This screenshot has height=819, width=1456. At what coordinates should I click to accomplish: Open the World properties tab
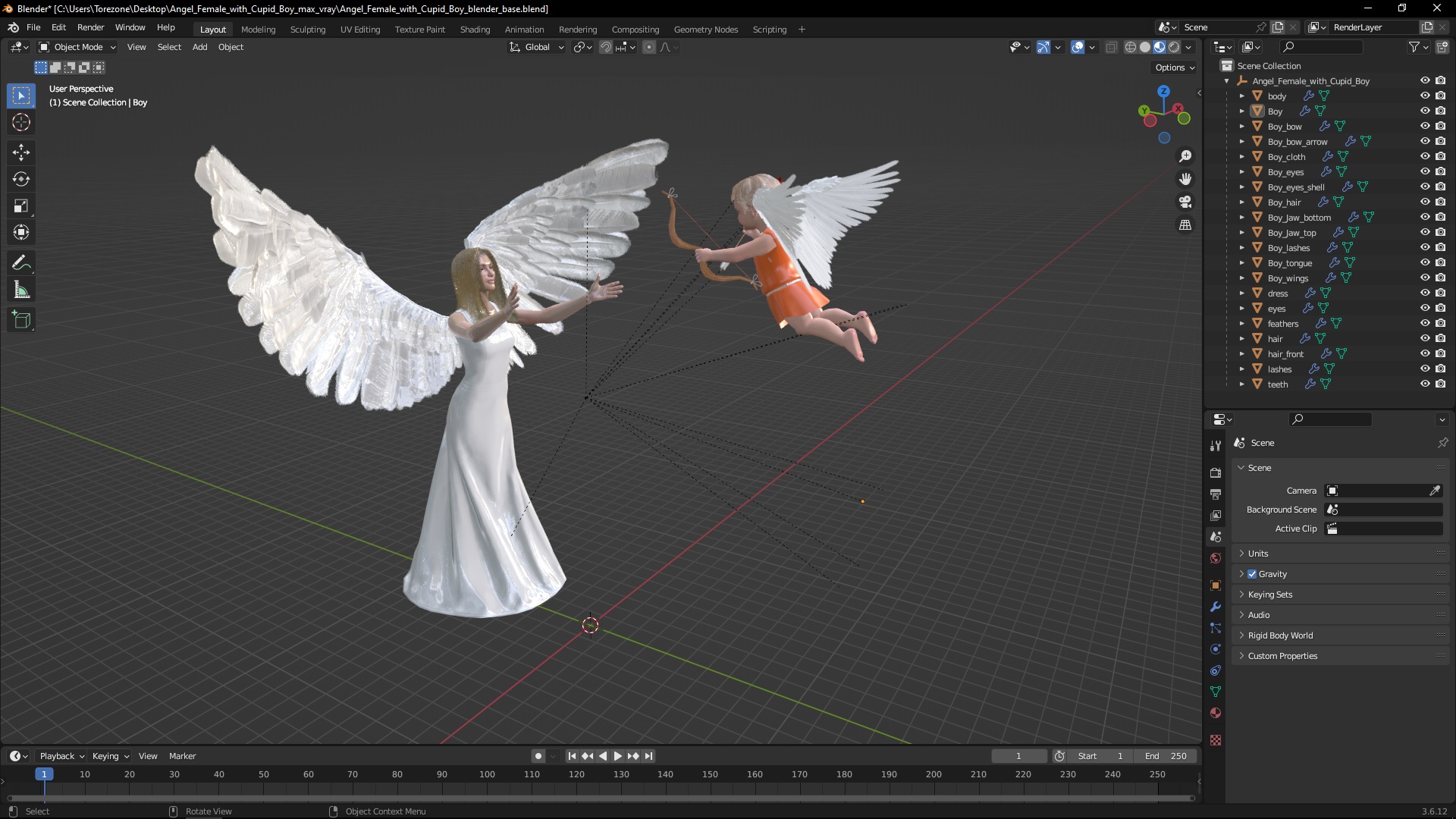[x=1216, y=558]
